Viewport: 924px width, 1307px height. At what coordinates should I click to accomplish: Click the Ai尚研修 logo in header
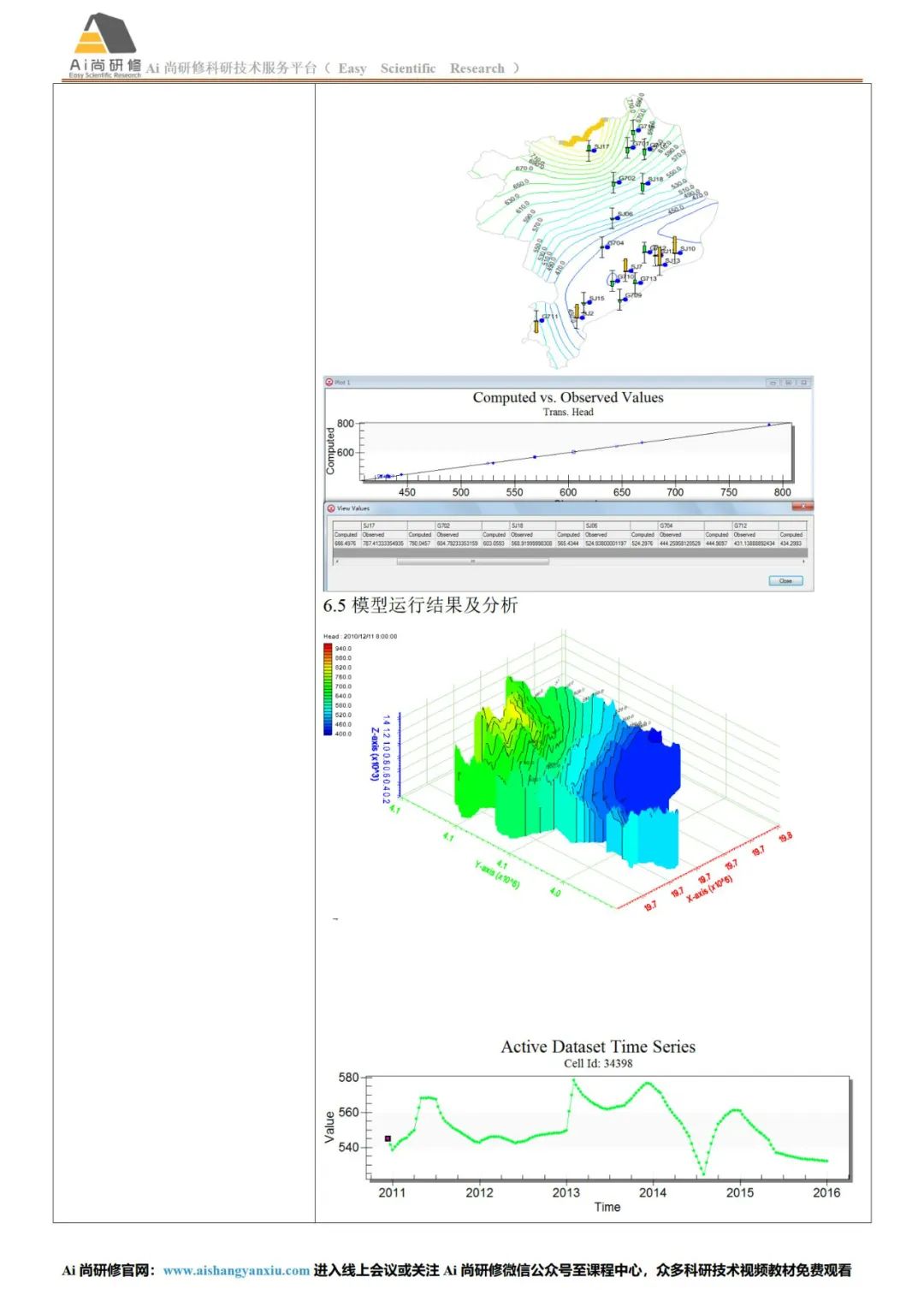pyautogui.click(x=105, y=45)
